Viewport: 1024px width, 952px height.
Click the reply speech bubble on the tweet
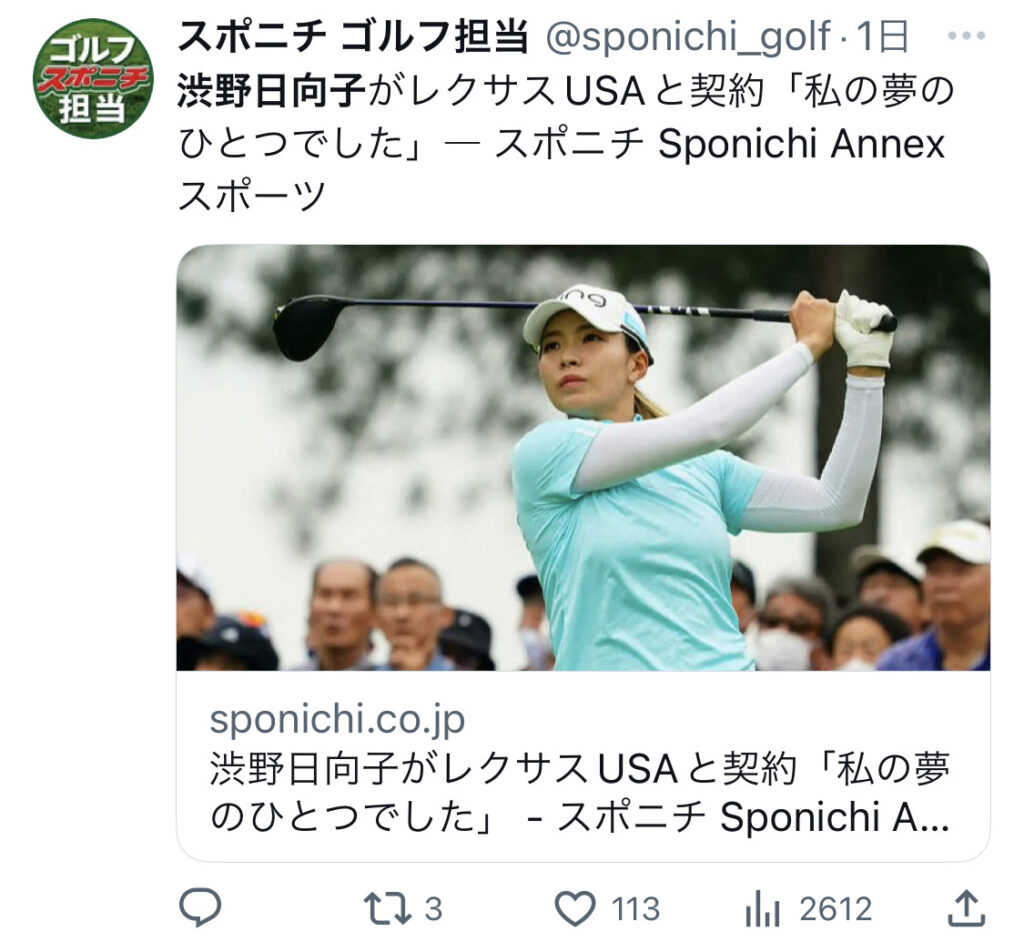(203, 903)
